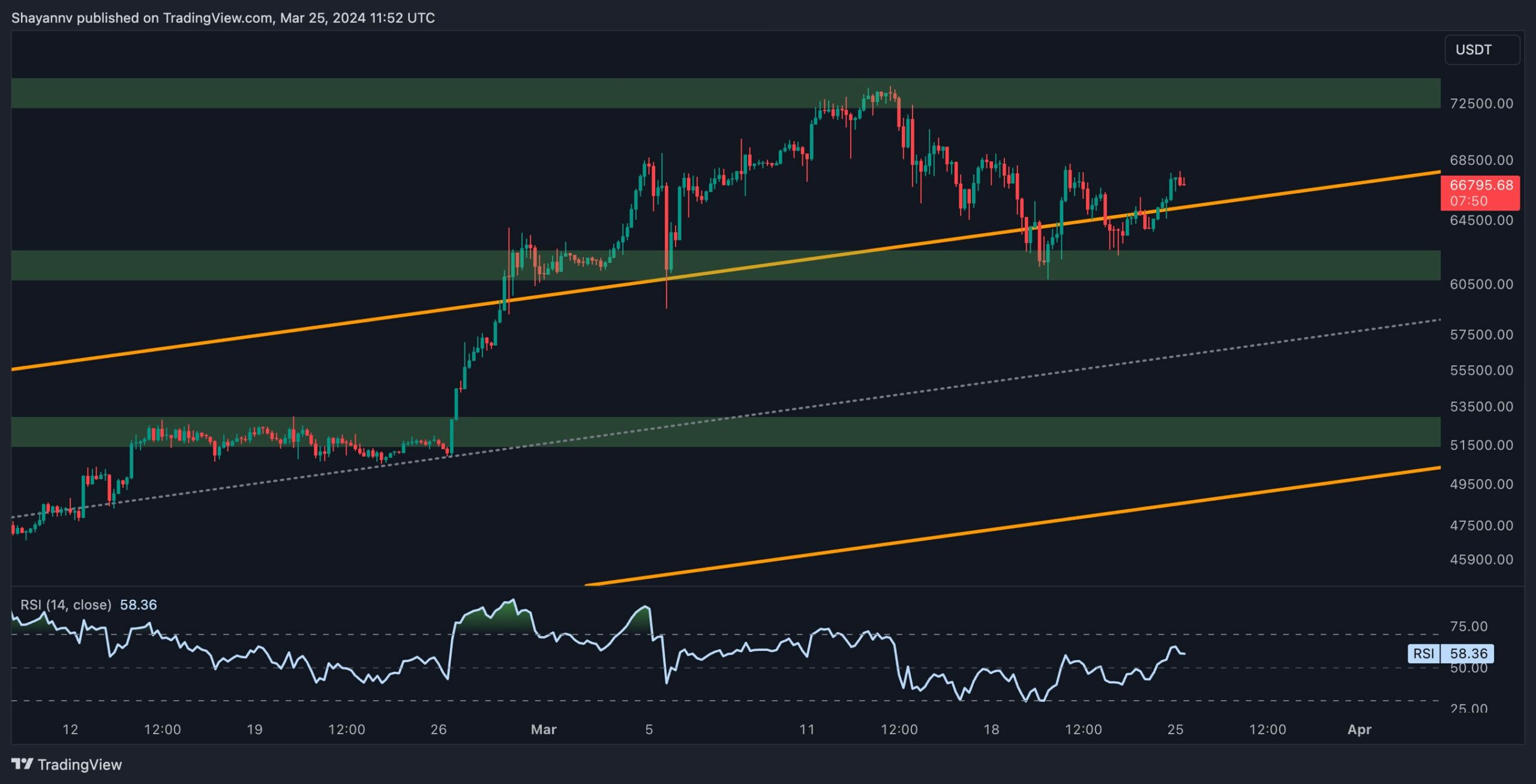Click the 72500.00 price axis label

tap(1481, 103)
